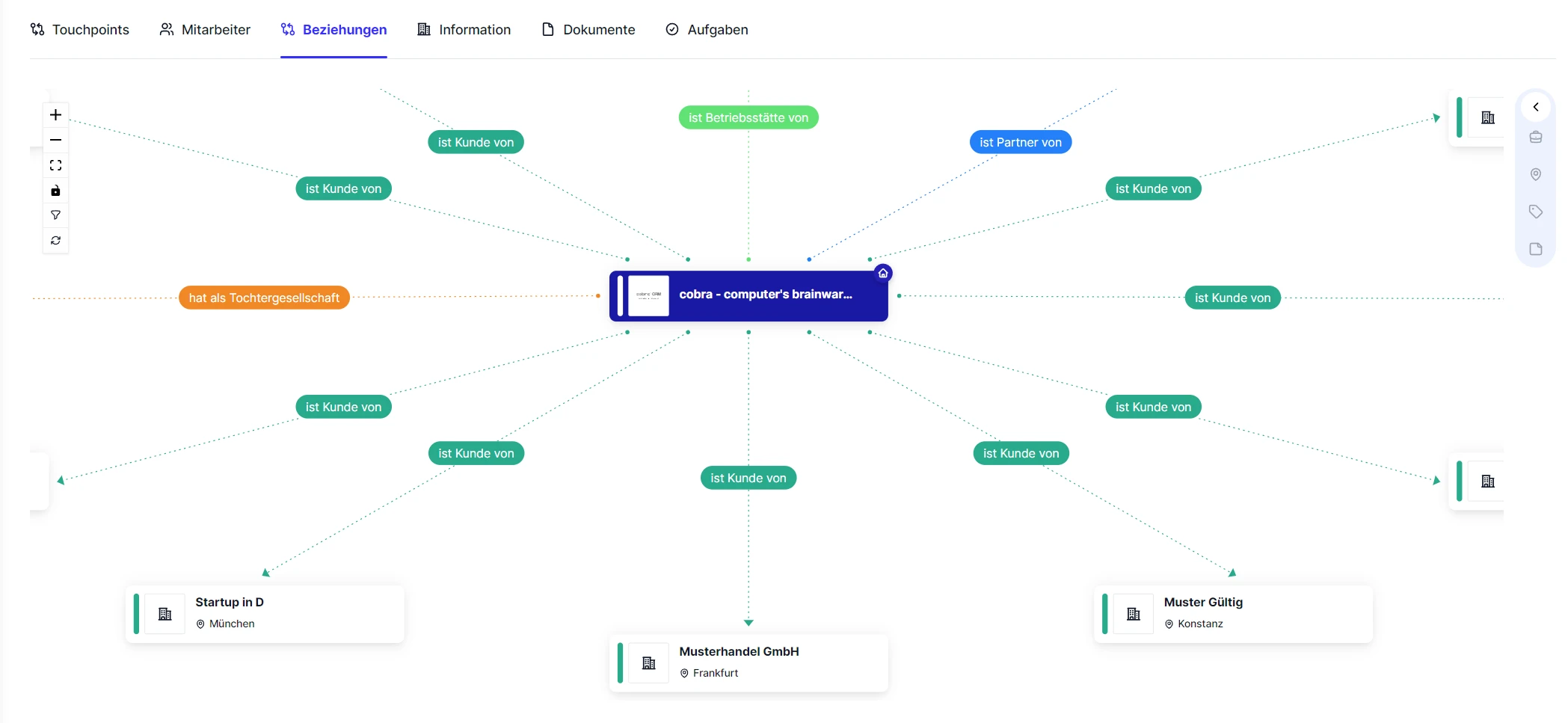Select the Startup in D node
Screen dimensions: 1568x723
pos(265,613)
